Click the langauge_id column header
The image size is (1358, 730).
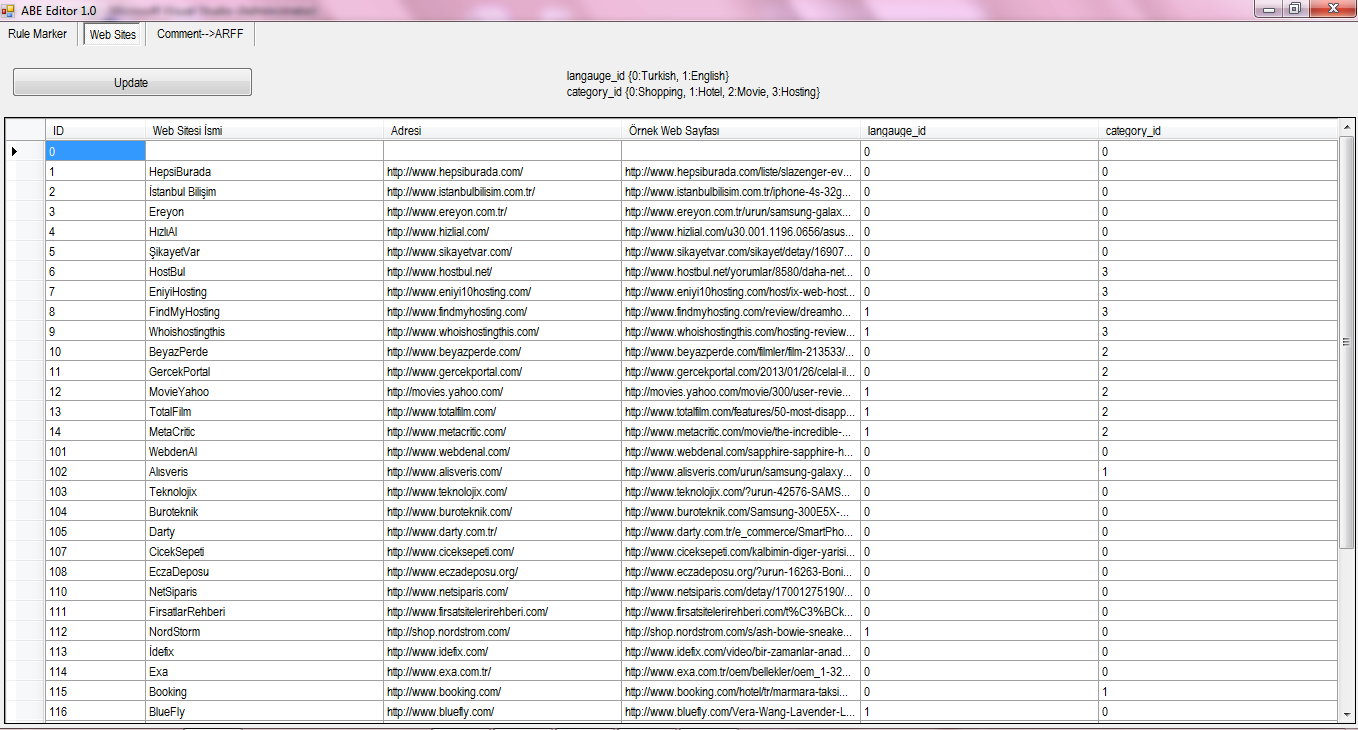[x=979, y=130]
